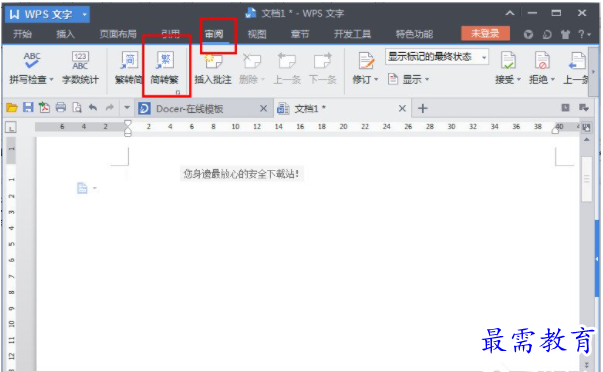Screen dimensions: 603x372
Task: Print the document with printer icon
Action: 61,107
